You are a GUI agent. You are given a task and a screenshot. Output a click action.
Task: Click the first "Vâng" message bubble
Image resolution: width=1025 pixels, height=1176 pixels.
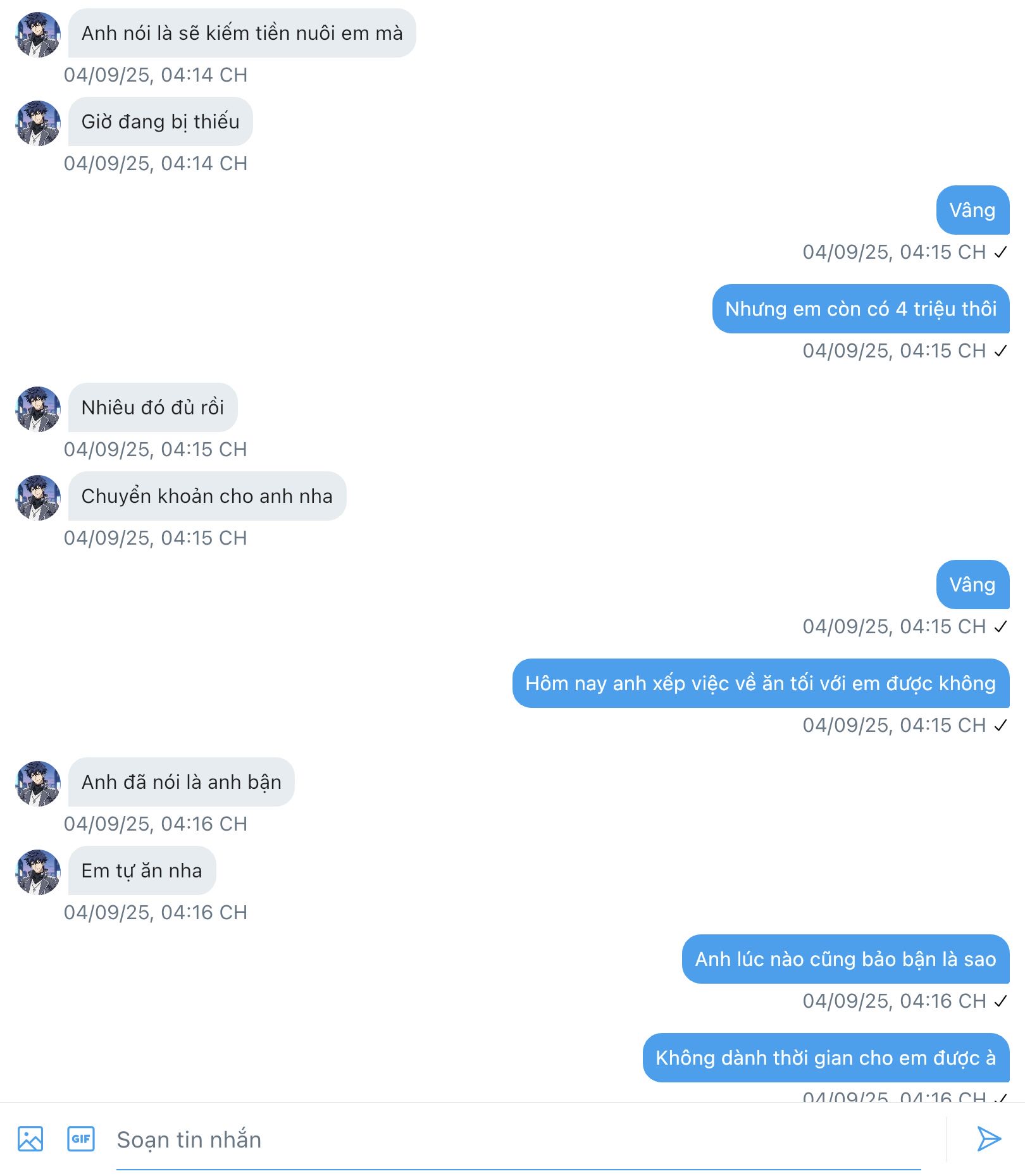[x=972, y=210]
